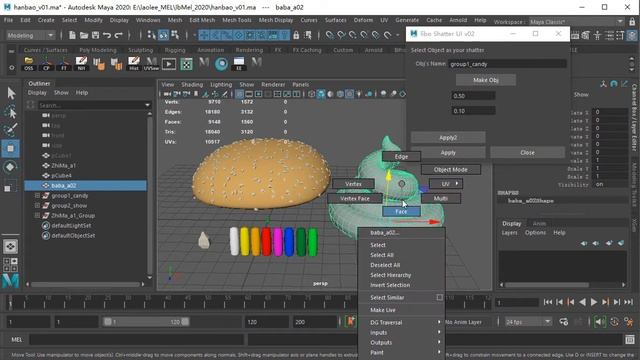This screenshot has width=640, height=360.
Task: Open the EE shelf item
Action: click(239, 64)
